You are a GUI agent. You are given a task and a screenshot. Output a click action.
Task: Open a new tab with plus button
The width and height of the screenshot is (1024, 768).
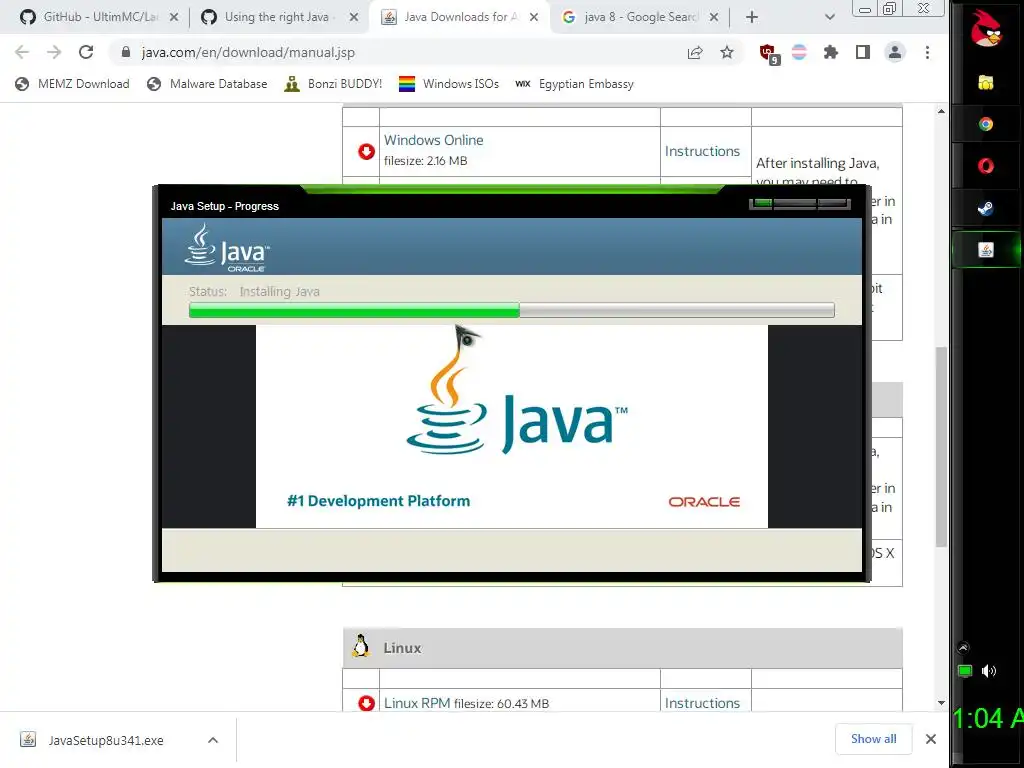click(x=752, y=17)
